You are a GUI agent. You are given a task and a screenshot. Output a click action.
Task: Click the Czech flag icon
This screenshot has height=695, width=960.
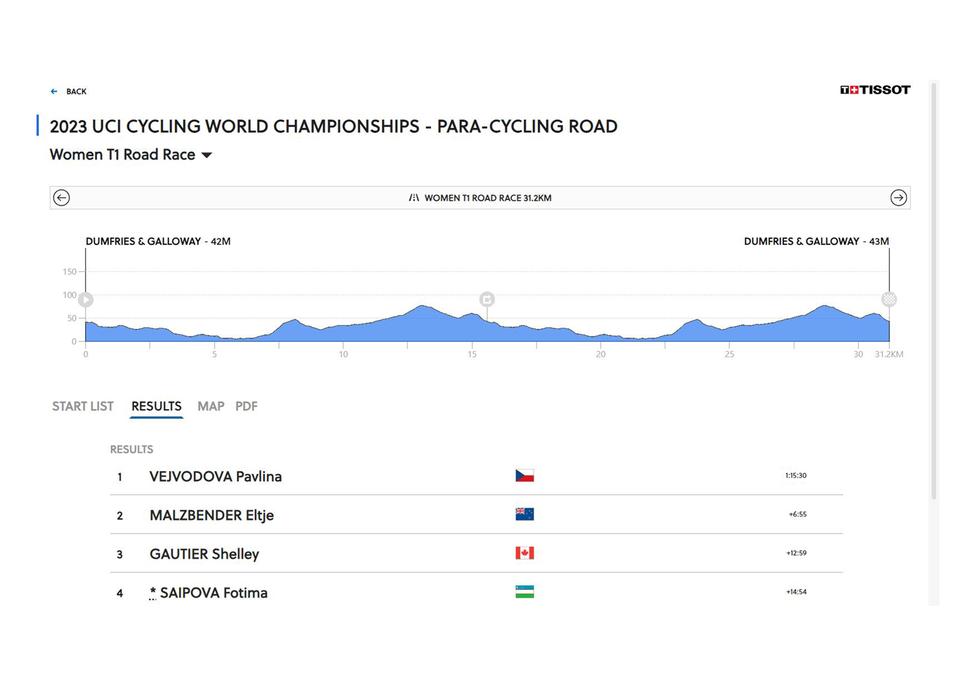click(x=525, y=476)
